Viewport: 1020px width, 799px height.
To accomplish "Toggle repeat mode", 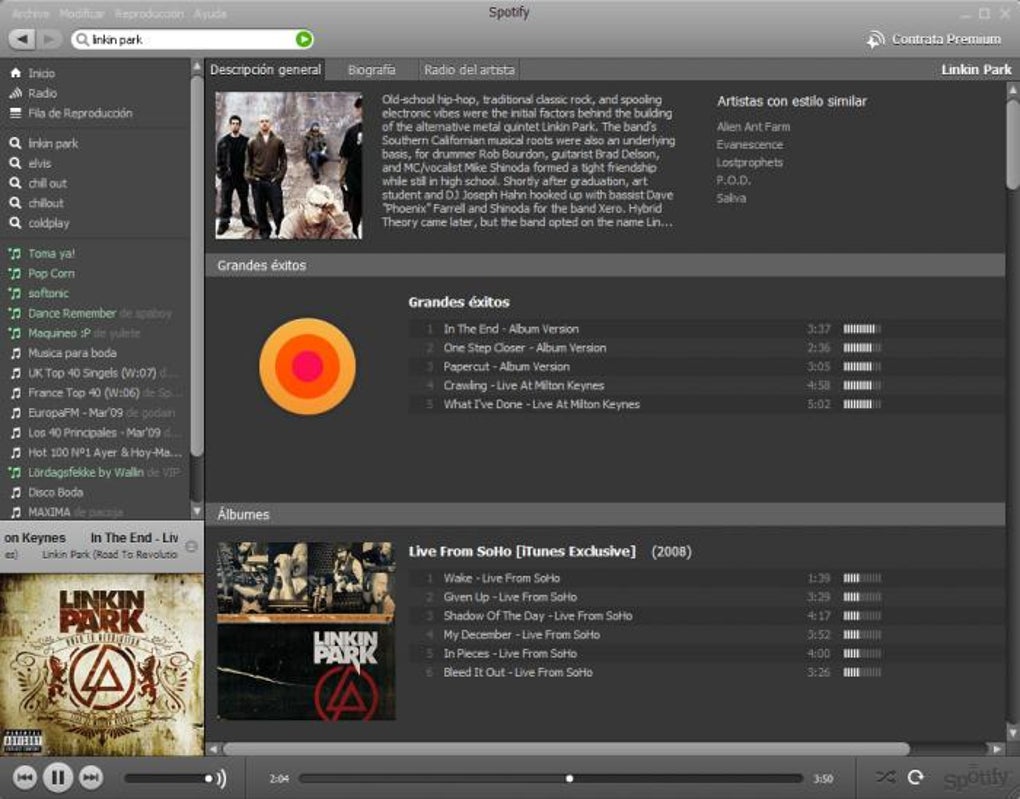I will click(x=916, y=777).
